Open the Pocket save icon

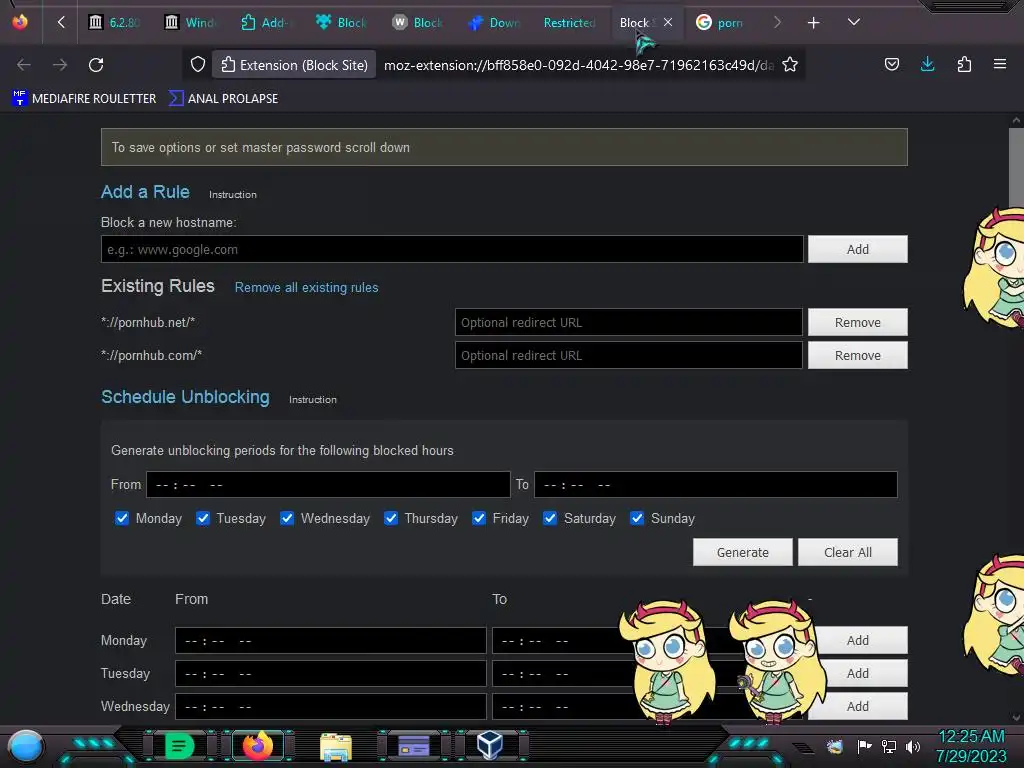(x=891, y=64)
